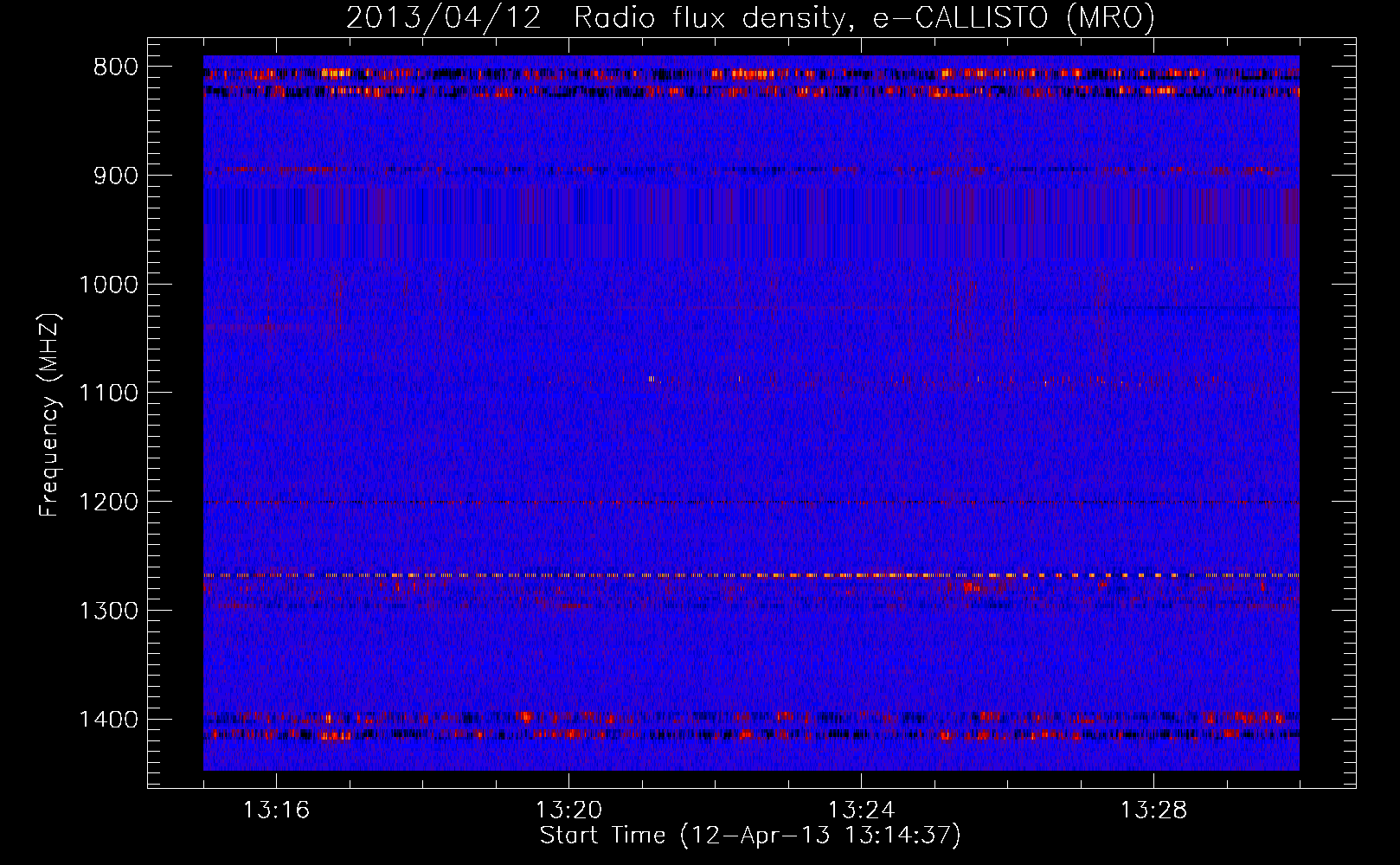Click the 1100 frequency tick label
1400x865 pixels.
(x=108, y=394)
